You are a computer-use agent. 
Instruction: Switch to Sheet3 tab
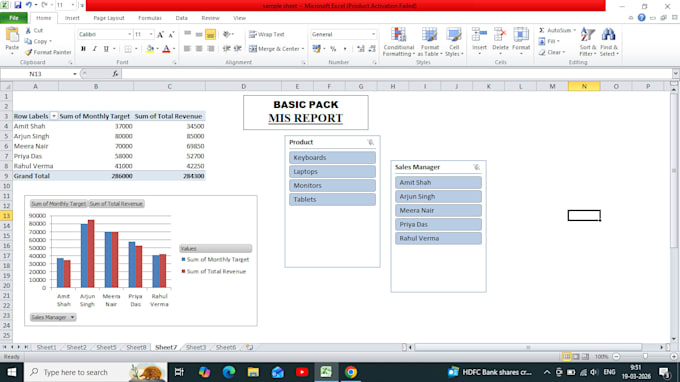tap(196, 347)
